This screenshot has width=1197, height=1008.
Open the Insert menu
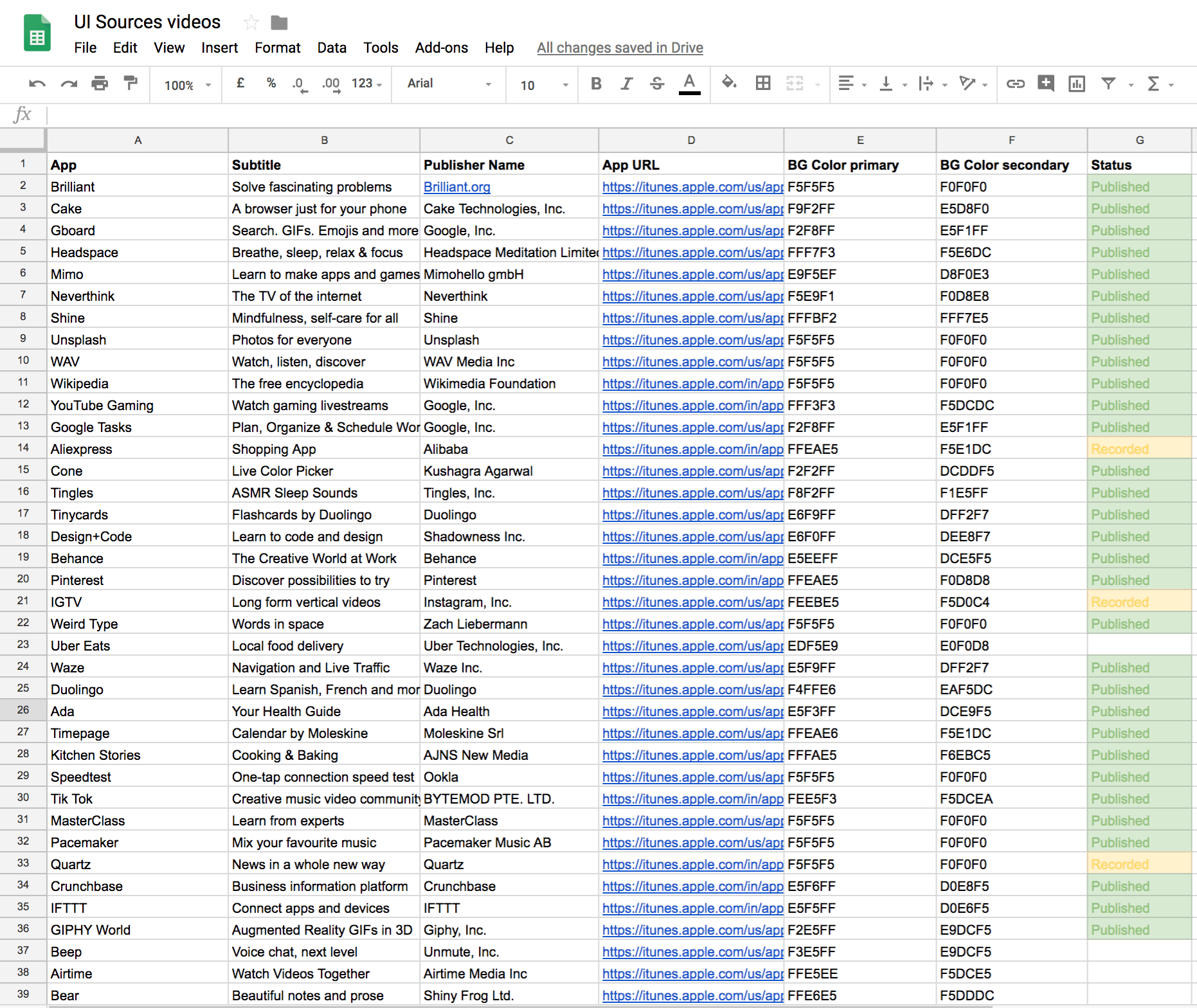219,48
